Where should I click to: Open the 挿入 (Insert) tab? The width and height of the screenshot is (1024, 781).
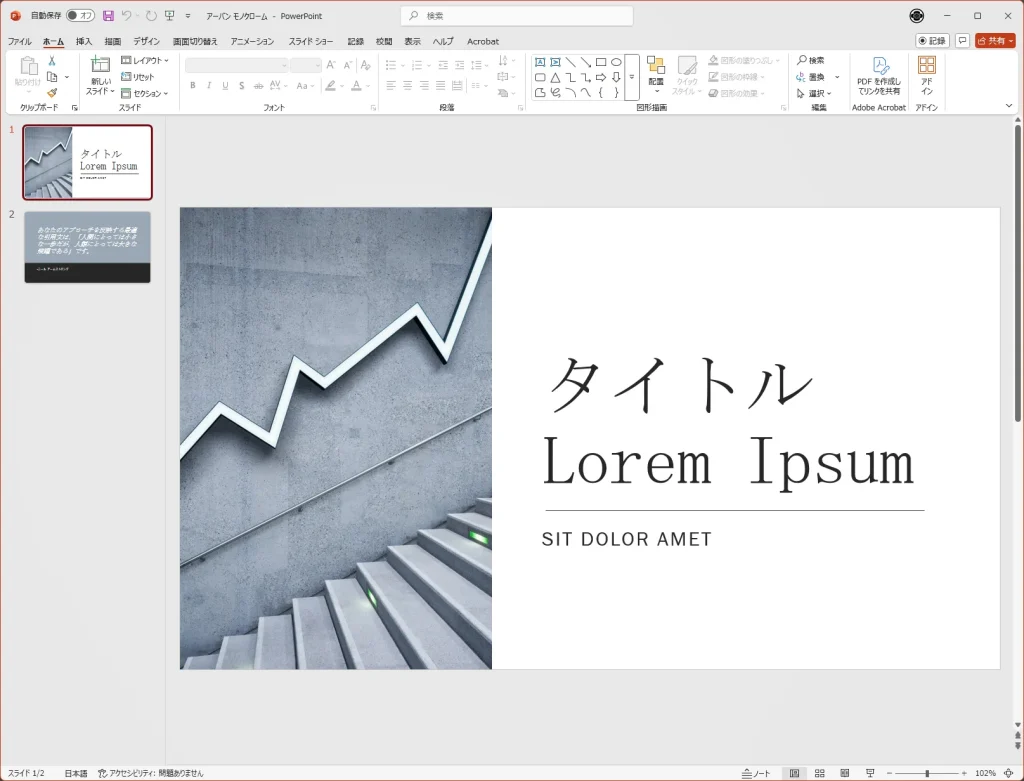tap(84, 41)
